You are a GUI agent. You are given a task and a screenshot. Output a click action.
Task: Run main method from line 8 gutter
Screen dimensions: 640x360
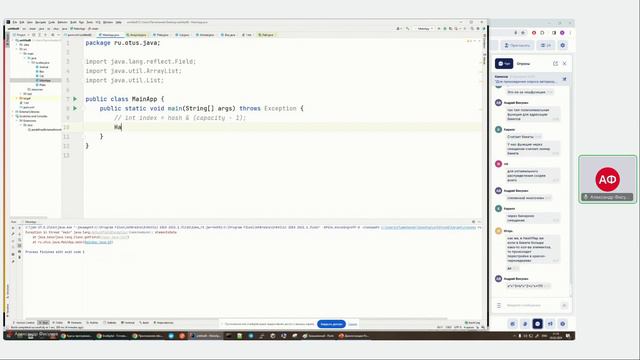[x=75, y=109]
